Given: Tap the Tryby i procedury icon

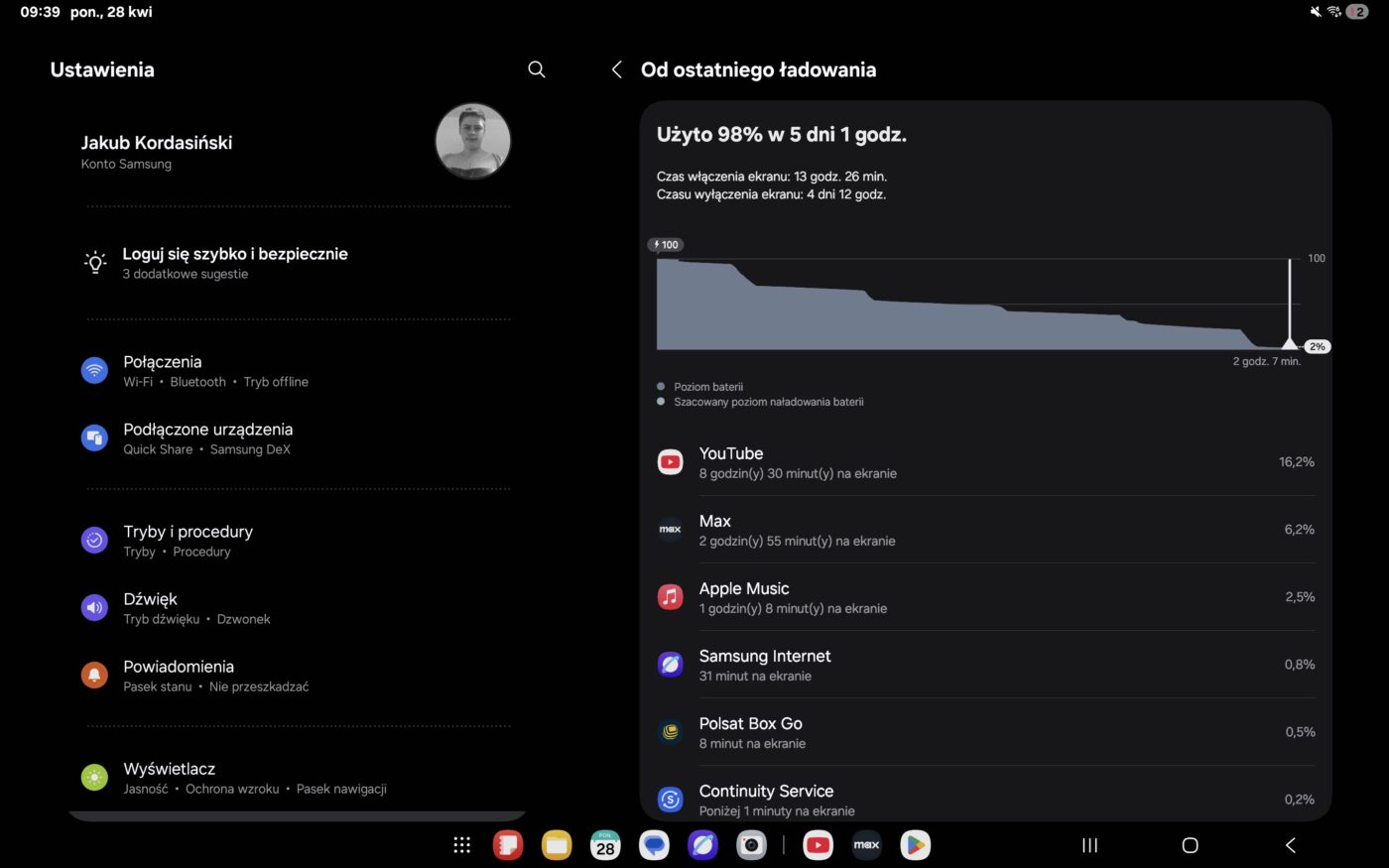Looking at the screenshot, I should coord(94,541).
